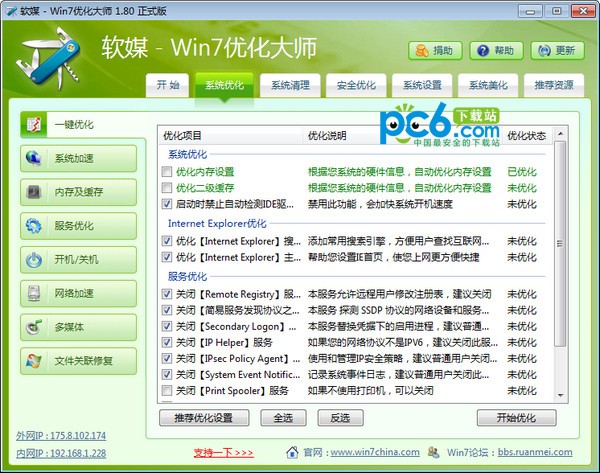The image size is (600, 473).
Task: Open the 系统清理 tab
Action: [290, 85]
